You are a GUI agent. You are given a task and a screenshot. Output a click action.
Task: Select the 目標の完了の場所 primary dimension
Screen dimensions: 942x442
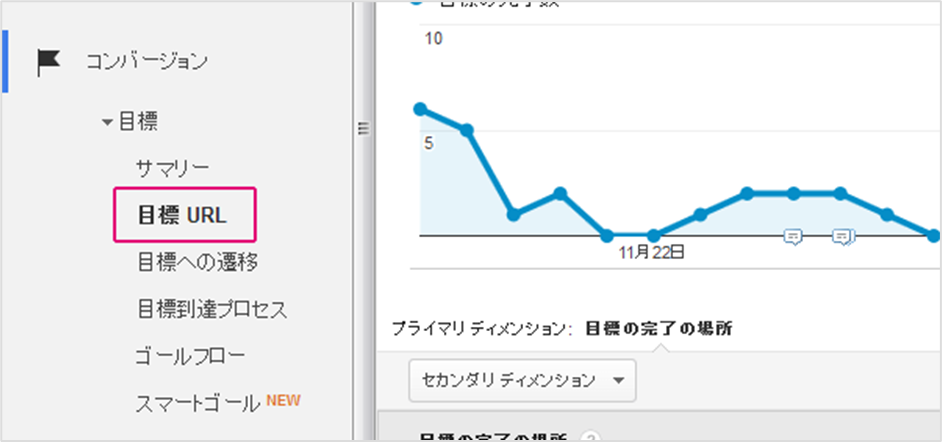click(x=658, y=329)
